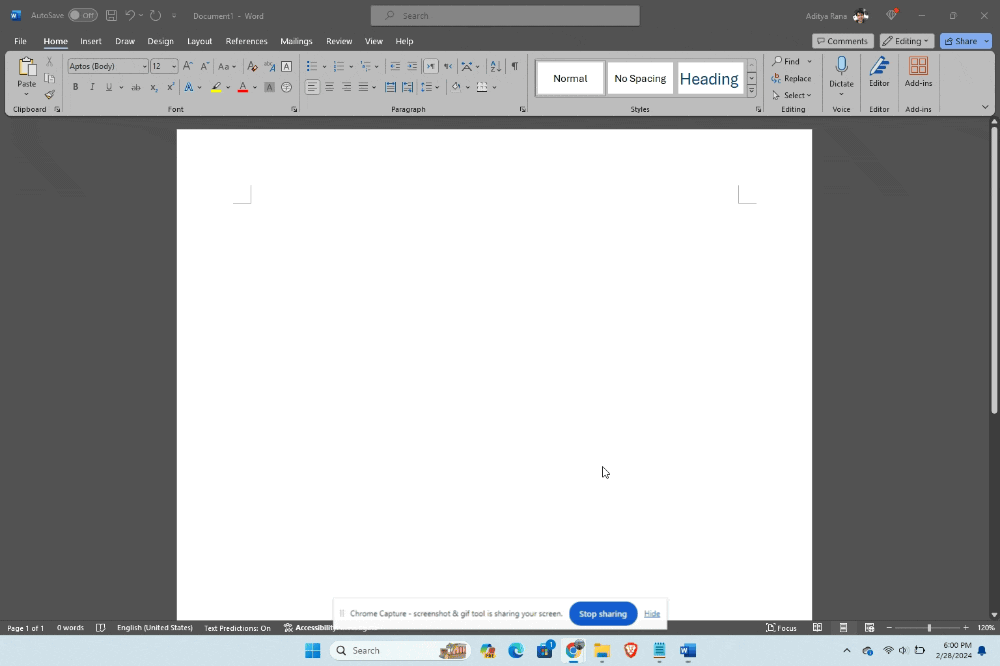Apply yellow text highlight color
Viewport: 1000px width, 666px height.
tap(218, 87)
